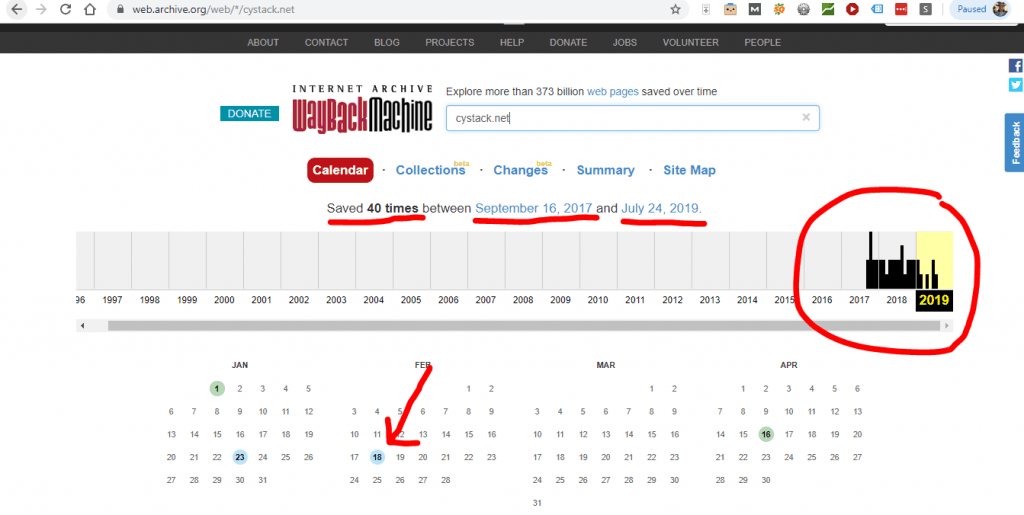Open the green chart extension icon
Viewport: 1024px width, 515px height.
click(x=827, y=10)
